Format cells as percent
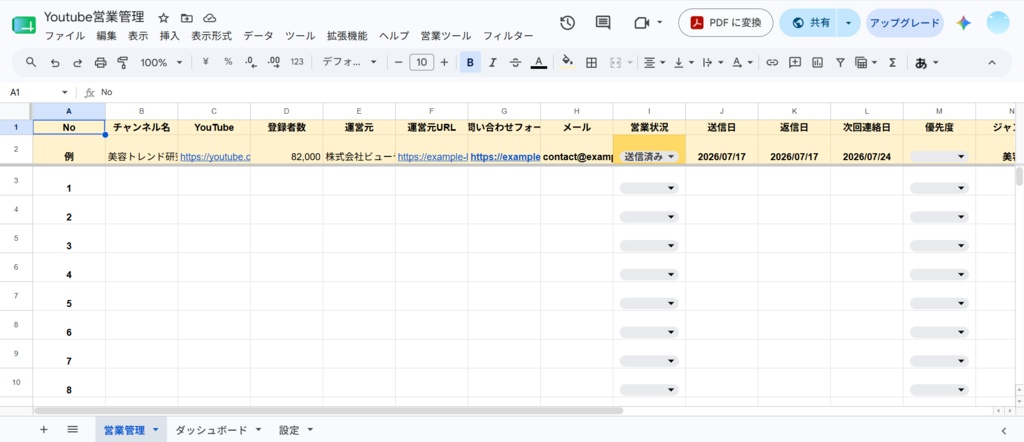Screen dimensions: 1024x442 coord(228,62)
